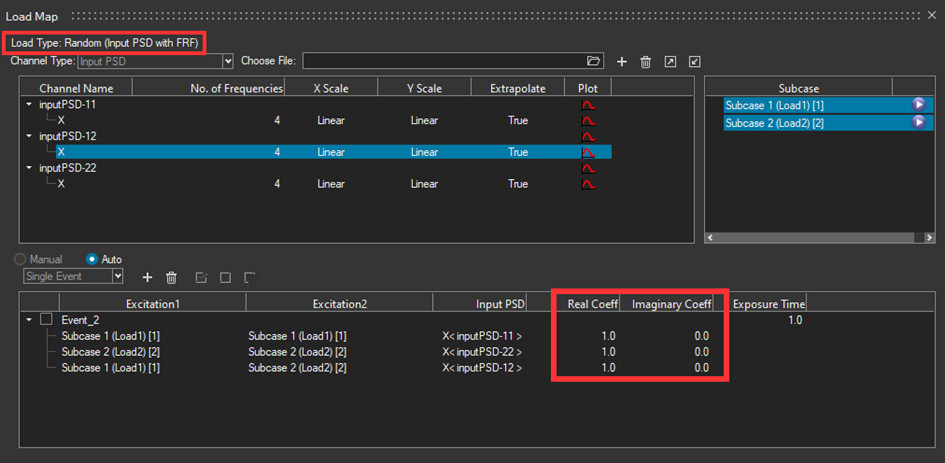Tick the checkbox beside Event_2
Image resolution: width=945 pixels, height=463 pixels.
[46, 320]
